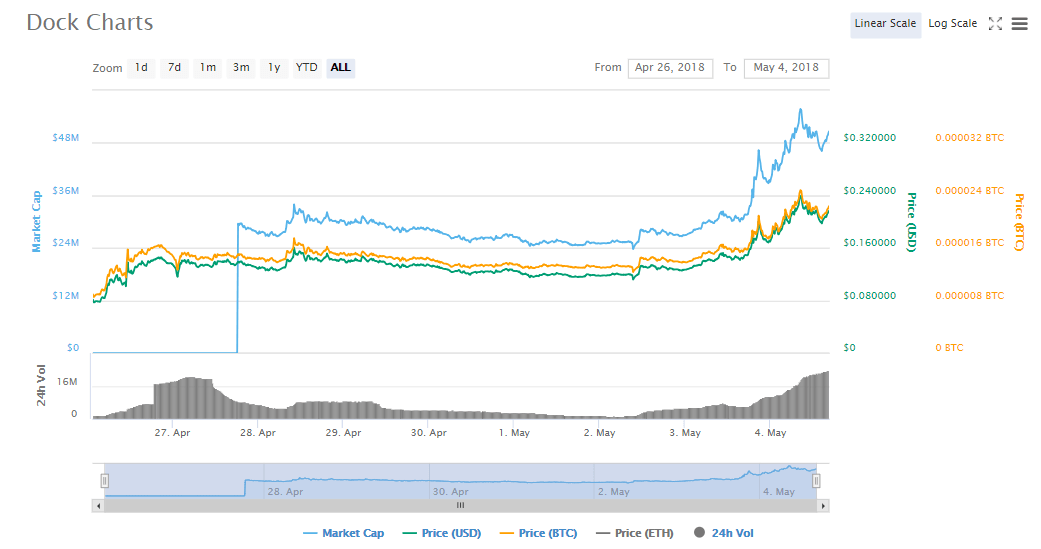Toggle 24h Vol series in legend
Image resolution: width=1041 pixels, height=549 pixels.
coord(724,533)
